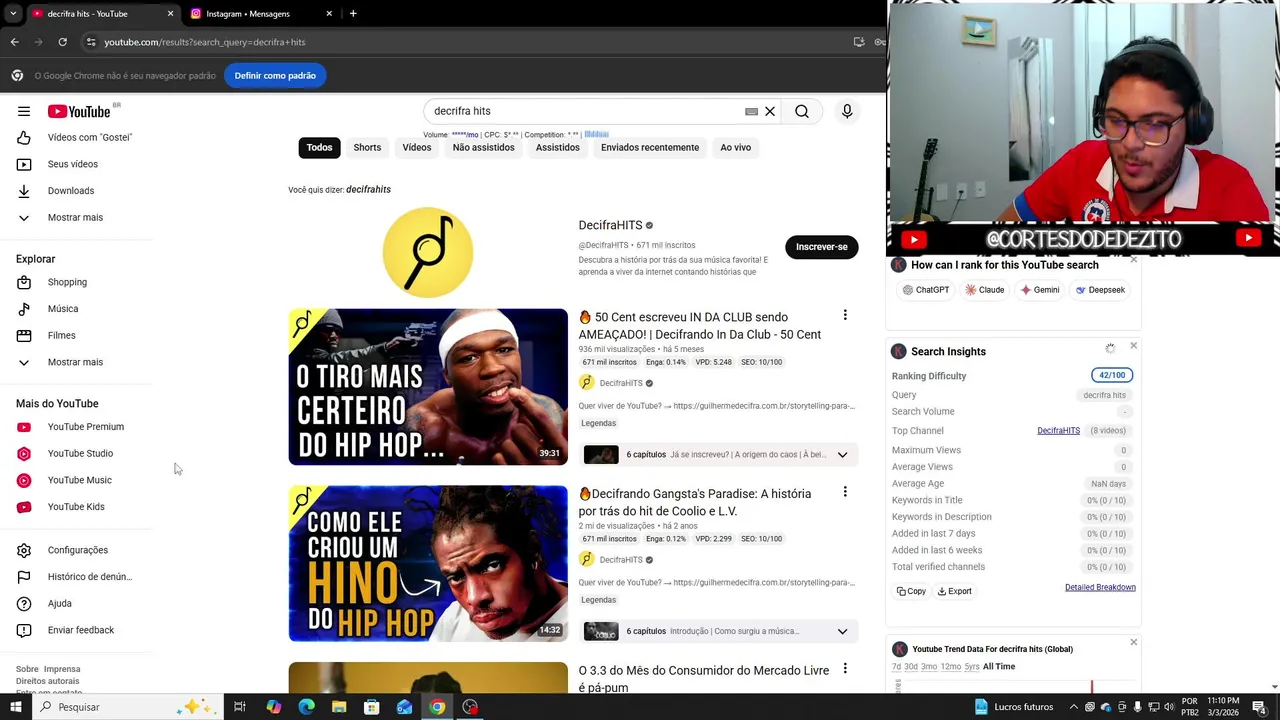The height and width of the screenshot is (720, 1280).
Task: Open options menu for 50 Cent video
Action: pos(845,316)
